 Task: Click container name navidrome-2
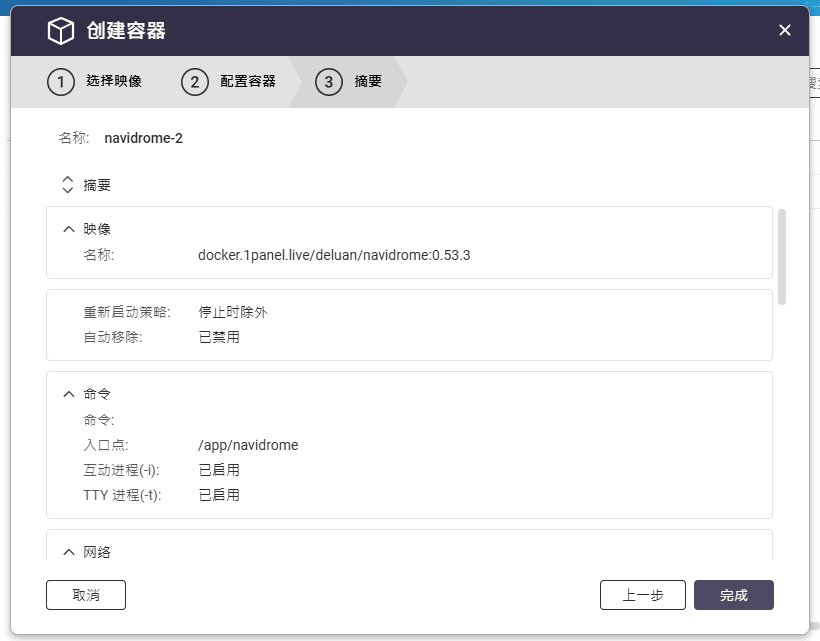pyautogui.click(x=143, y=138)
